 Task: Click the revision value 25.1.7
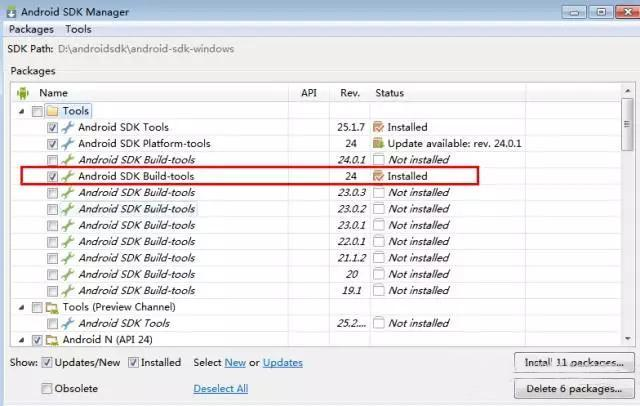pyautogui.click(x=351, y=127)
